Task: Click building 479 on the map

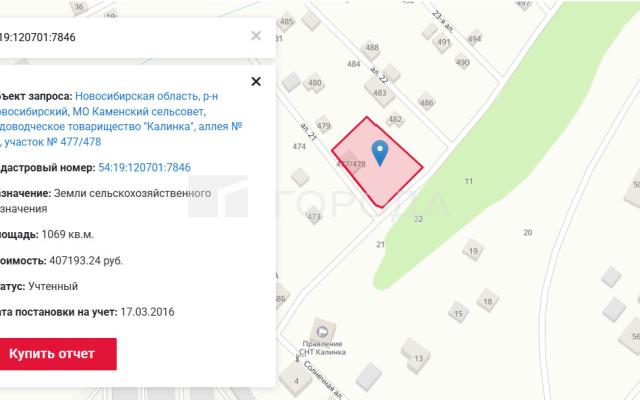Action: (x=323, y=126)
